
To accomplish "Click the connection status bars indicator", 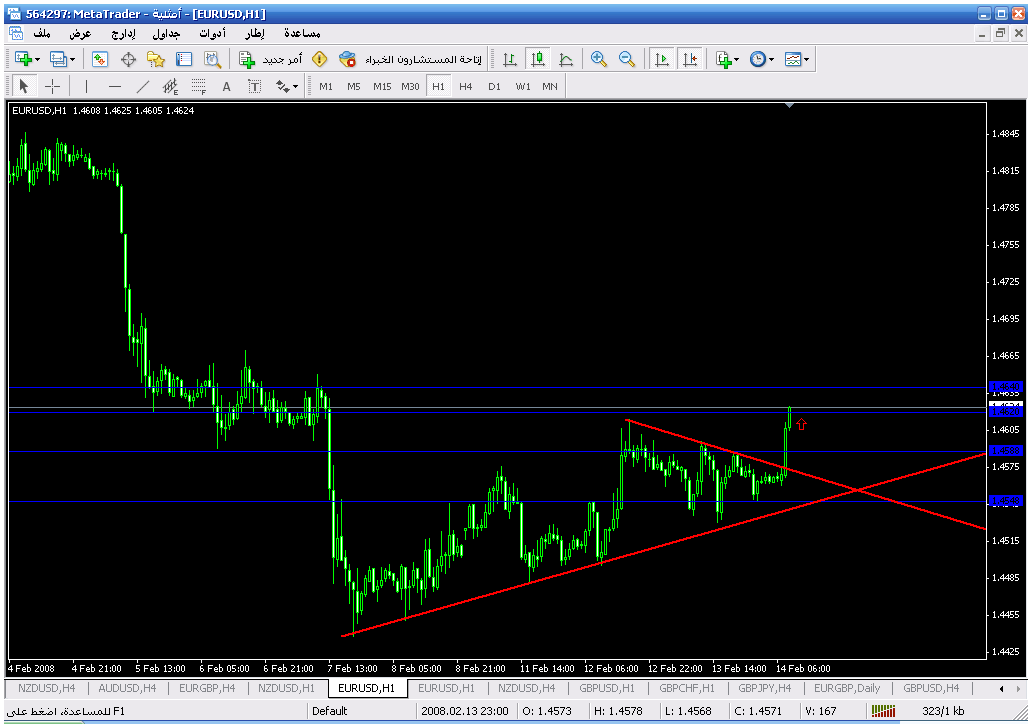I will coord(883,711).
